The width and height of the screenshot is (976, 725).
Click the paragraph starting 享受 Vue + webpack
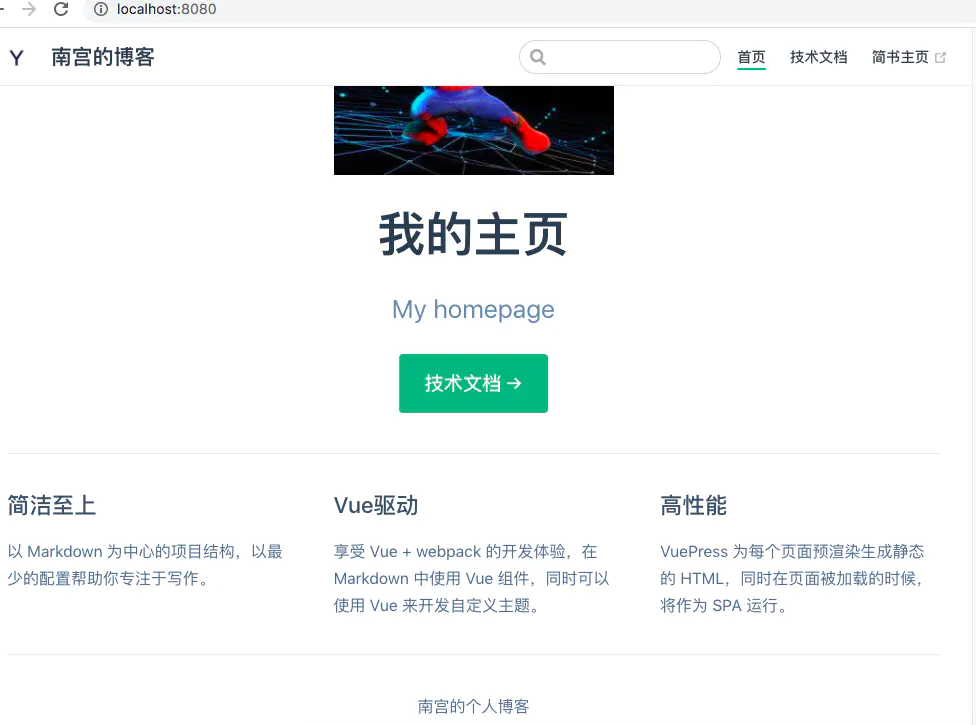coord(471,578)
